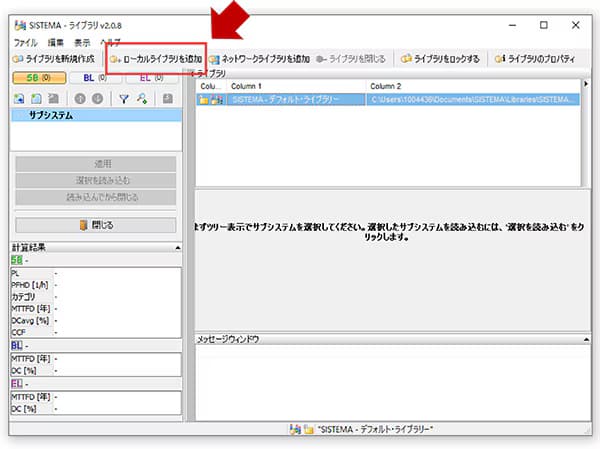Click the status bar library name text
This screenshot has height=449, width=600.
[375, 429]
